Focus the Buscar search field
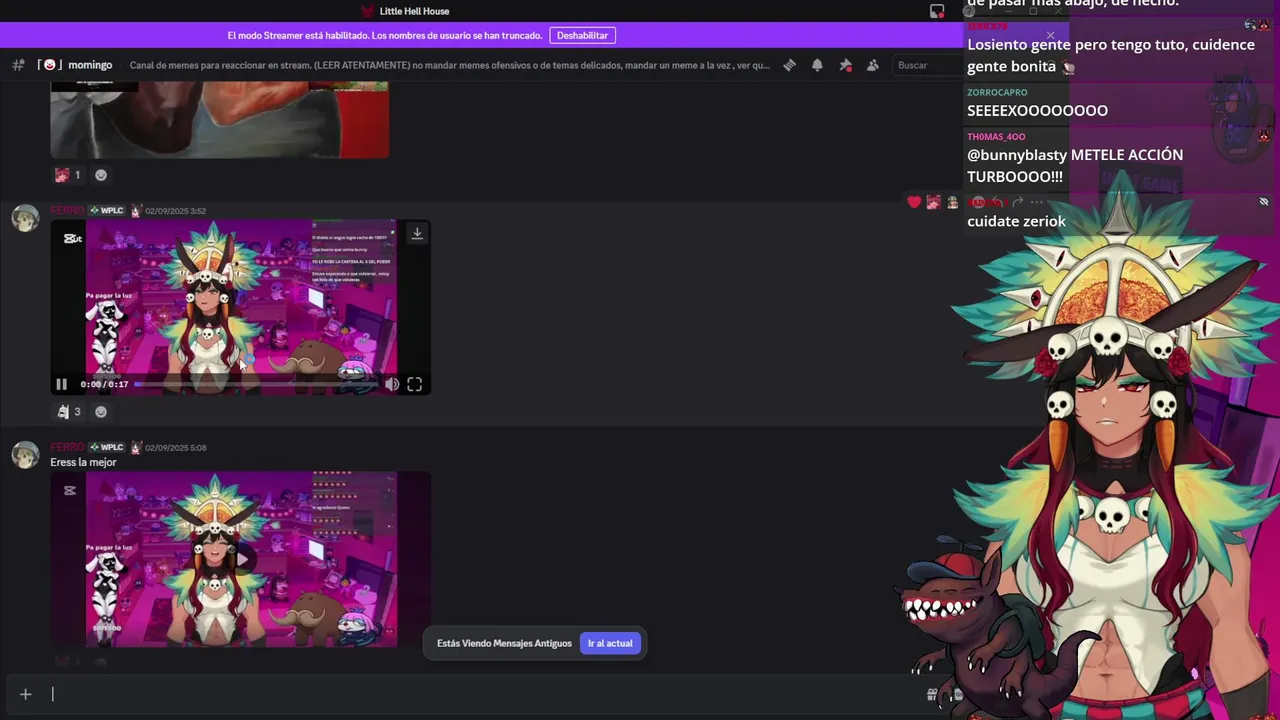 (925, 65)
